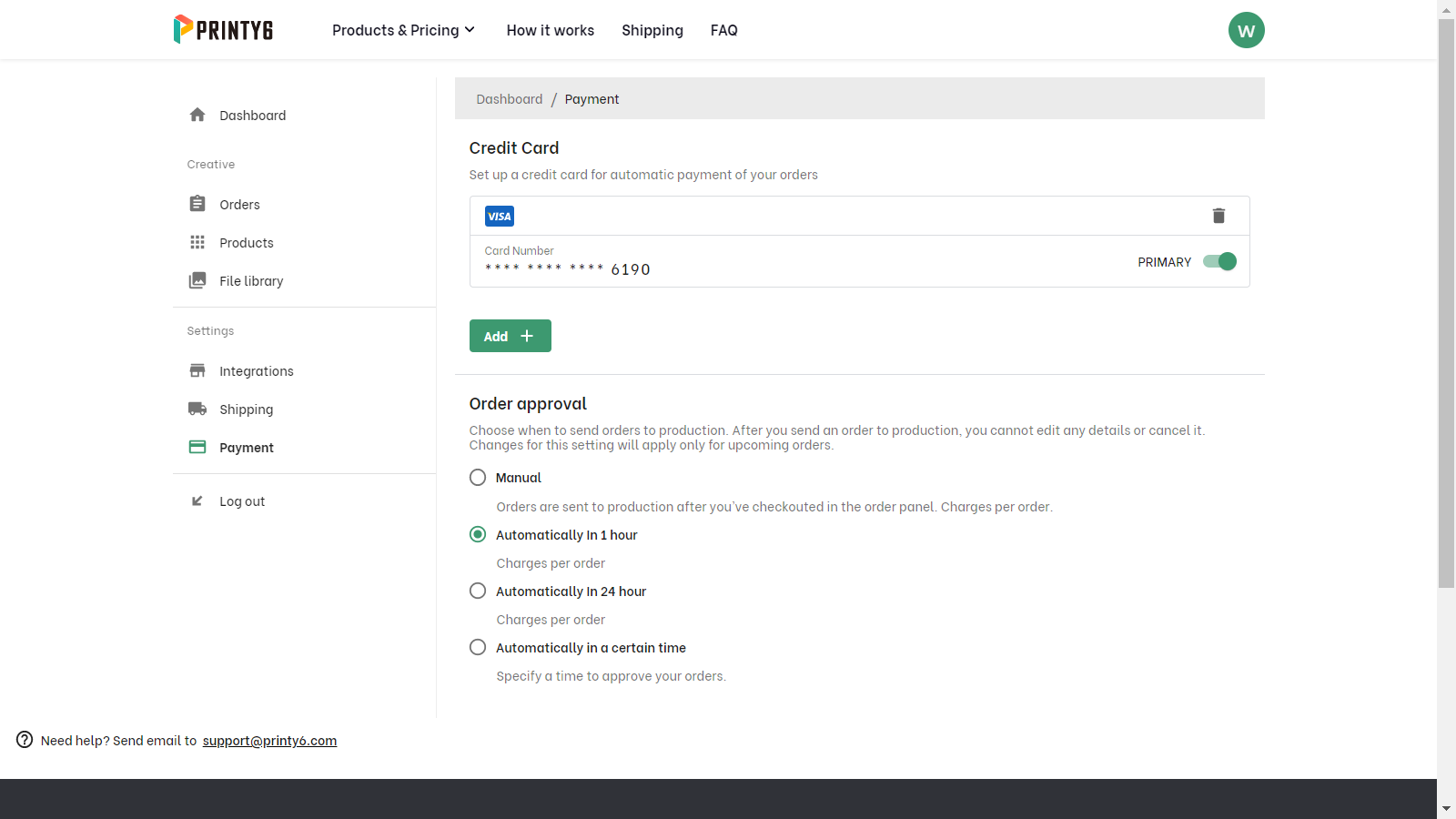Screen dimensions: 1456x819
Task: Open the user avatar W menu
Action: point(1246,30)
